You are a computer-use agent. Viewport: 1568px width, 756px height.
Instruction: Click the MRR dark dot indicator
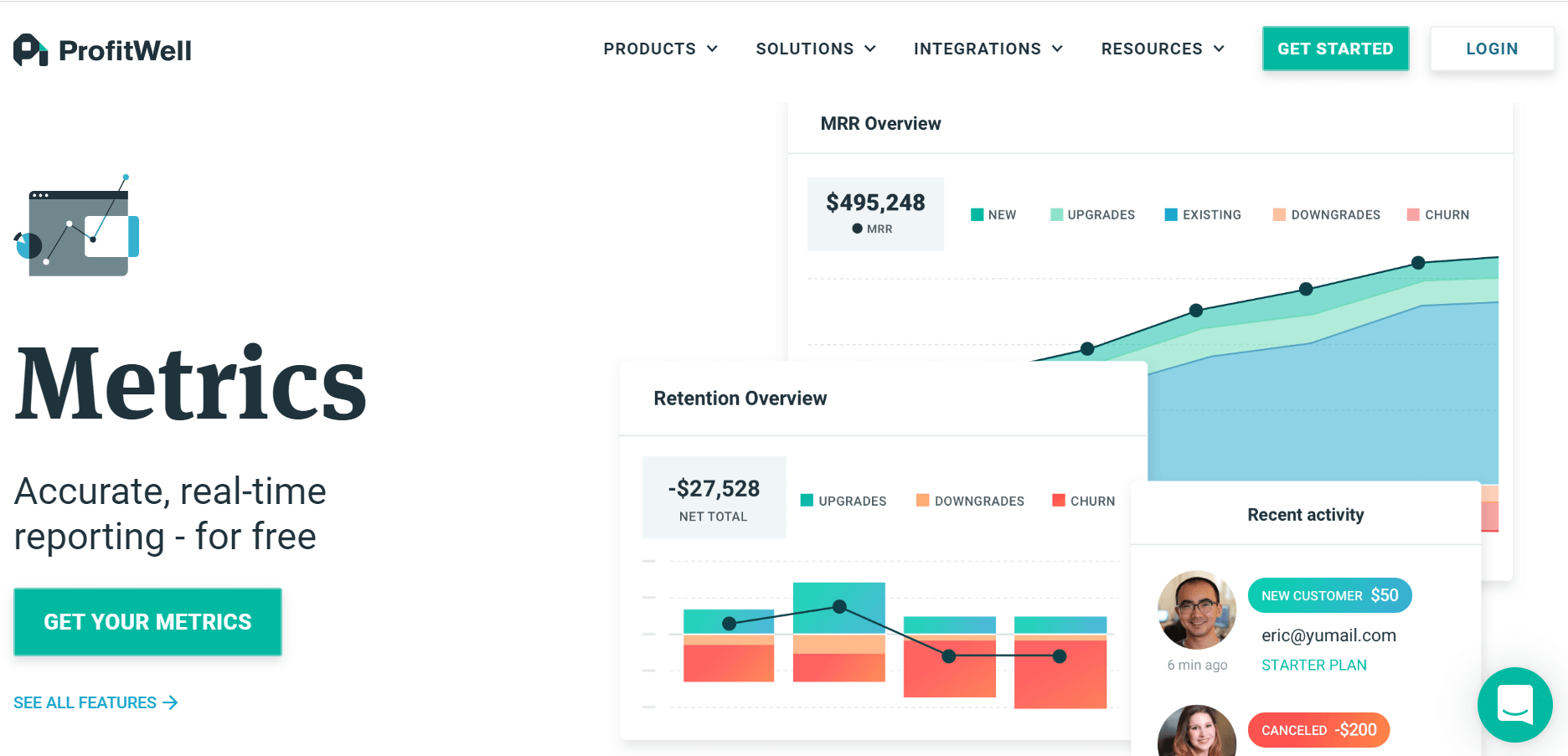[x=857, y=229]
